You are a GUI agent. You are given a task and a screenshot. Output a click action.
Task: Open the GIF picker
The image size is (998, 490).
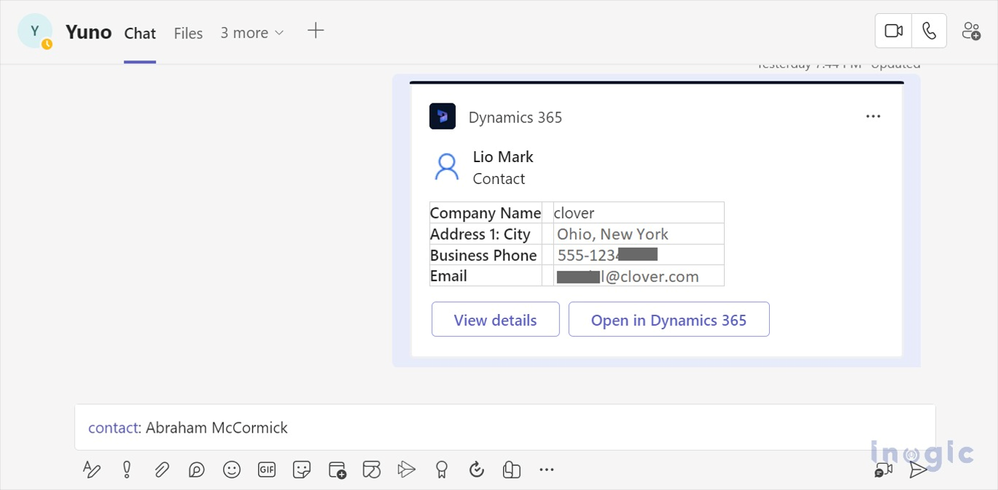point(267,470)
